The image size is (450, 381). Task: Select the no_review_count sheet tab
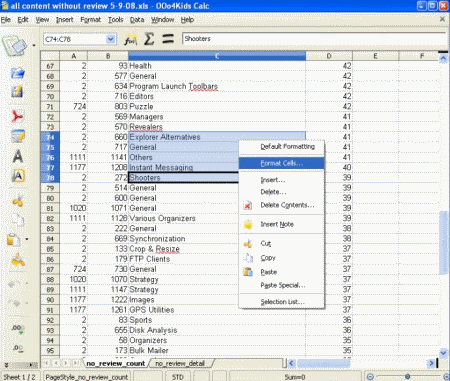click(x=116, y=363)
